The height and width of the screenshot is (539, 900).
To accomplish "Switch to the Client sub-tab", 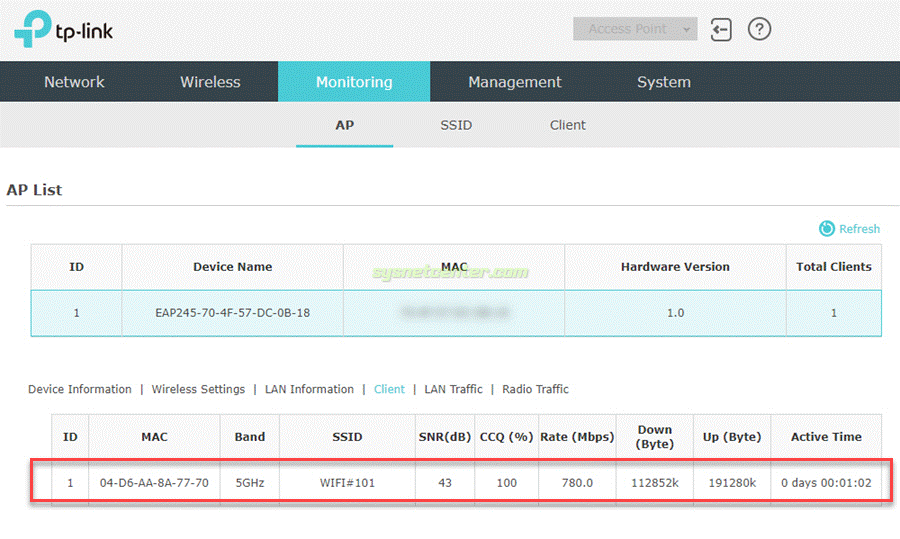I will point(568,125).
